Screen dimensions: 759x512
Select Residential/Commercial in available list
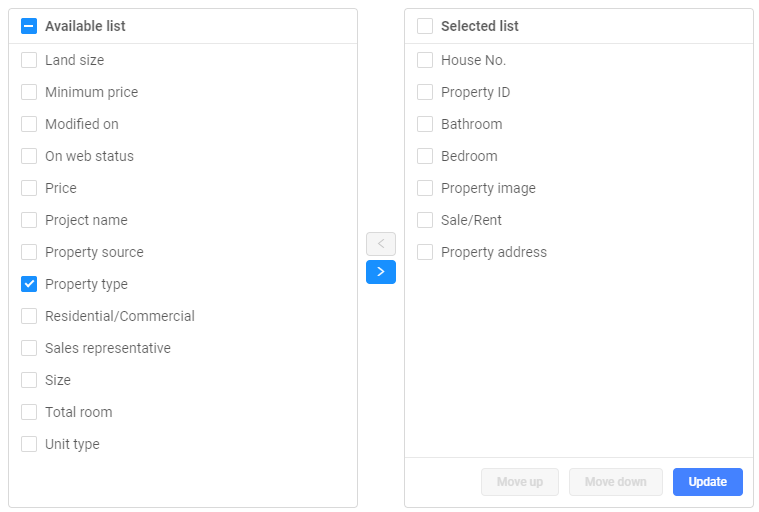pos(29,316)
